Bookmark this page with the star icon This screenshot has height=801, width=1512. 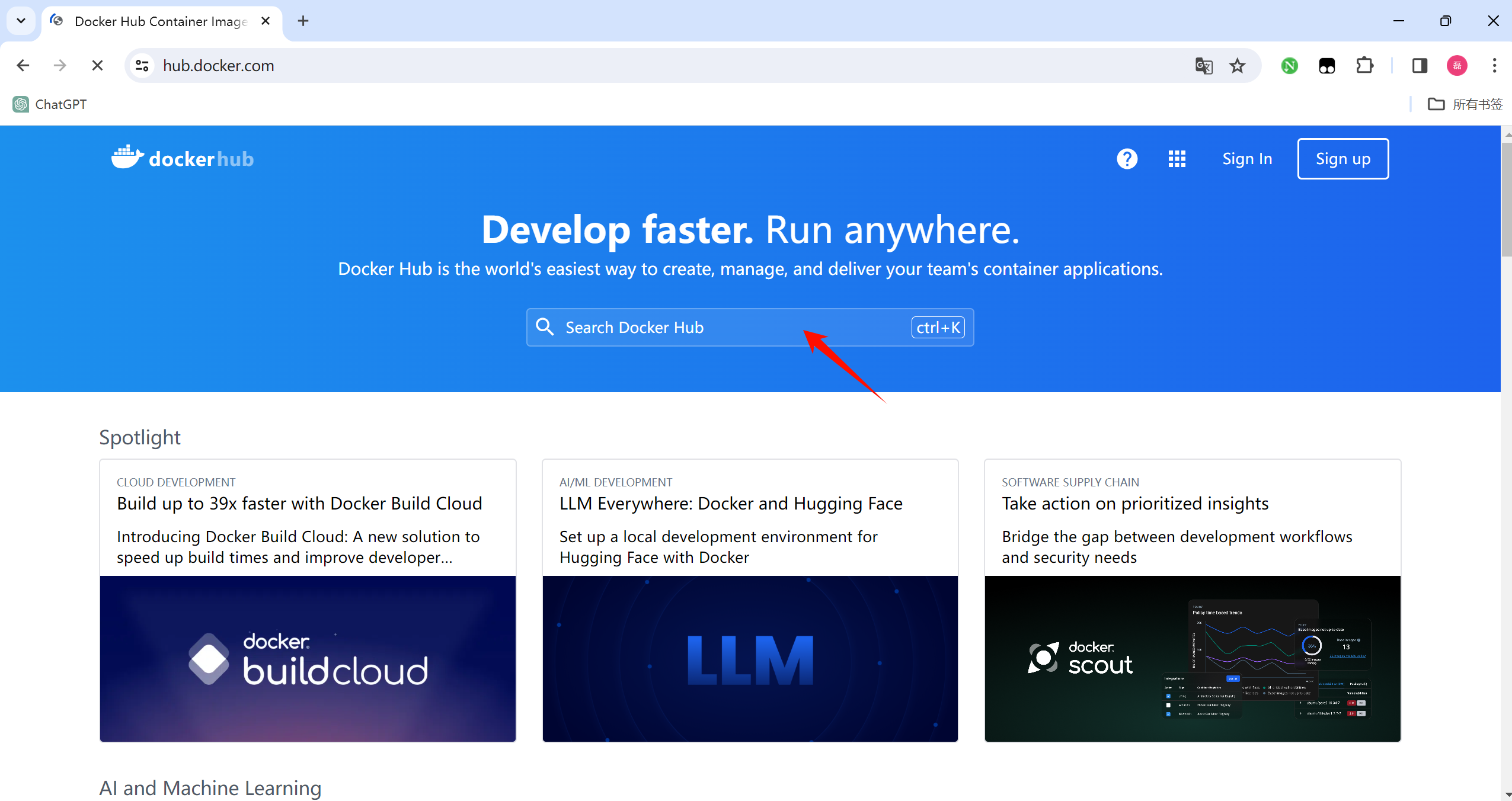point(1237,66)
